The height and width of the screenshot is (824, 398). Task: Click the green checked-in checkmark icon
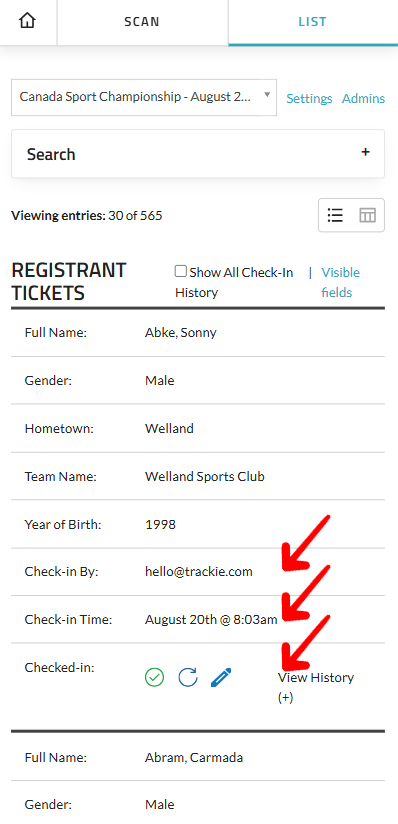(155, 677)
